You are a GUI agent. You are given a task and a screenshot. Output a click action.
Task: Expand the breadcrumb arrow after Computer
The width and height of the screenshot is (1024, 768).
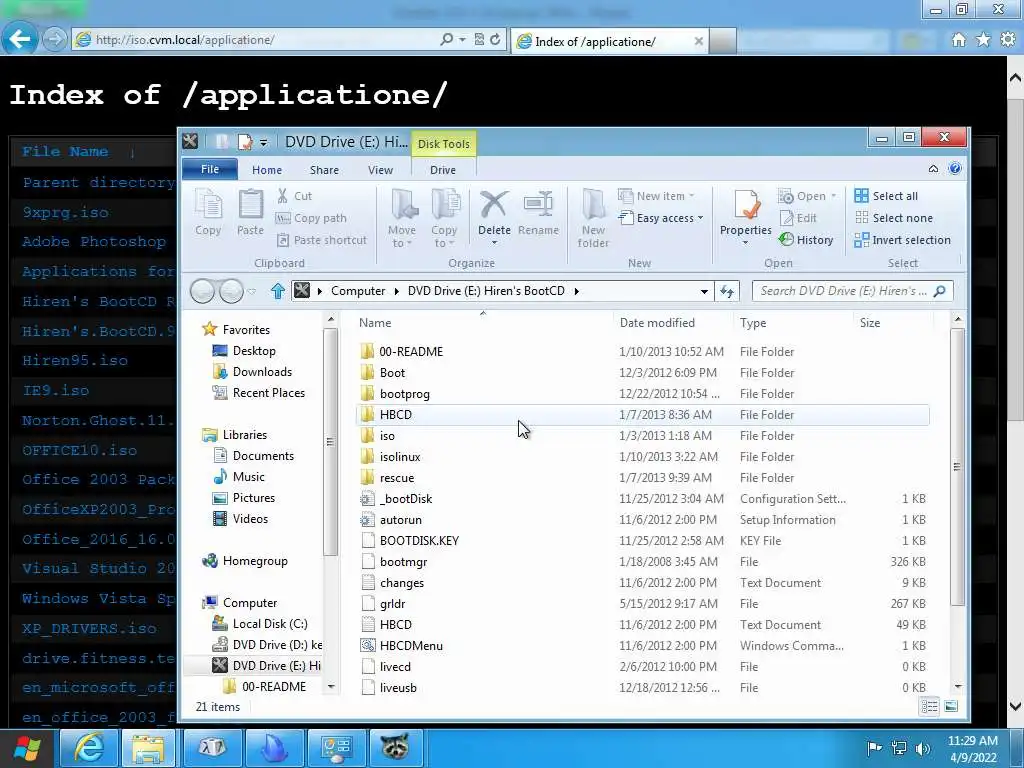tap(396, 291)
